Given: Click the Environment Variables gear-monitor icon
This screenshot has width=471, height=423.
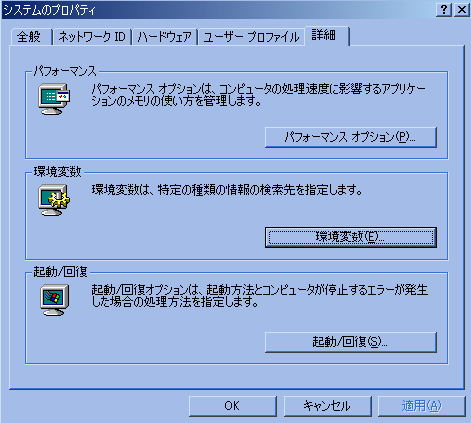Looking at the screenshot, I should click(x=54, y=200).
